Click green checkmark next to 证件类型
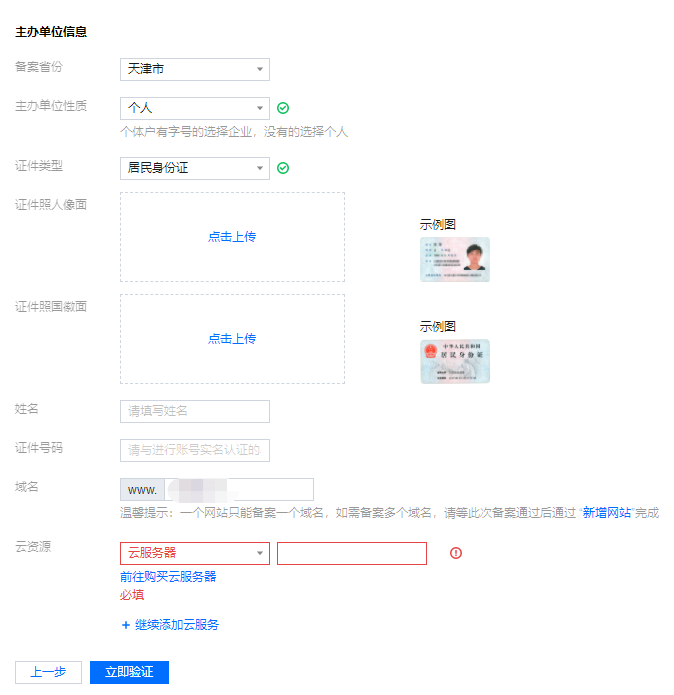The image size is (674, 695). (x=283, y=168)
